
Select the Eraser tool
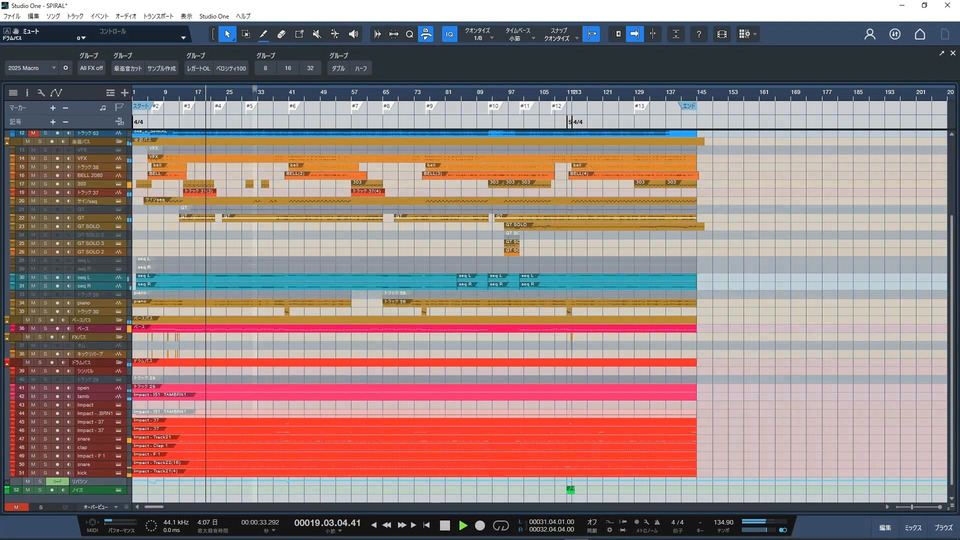pyautogui.click(x=281, y=34)
